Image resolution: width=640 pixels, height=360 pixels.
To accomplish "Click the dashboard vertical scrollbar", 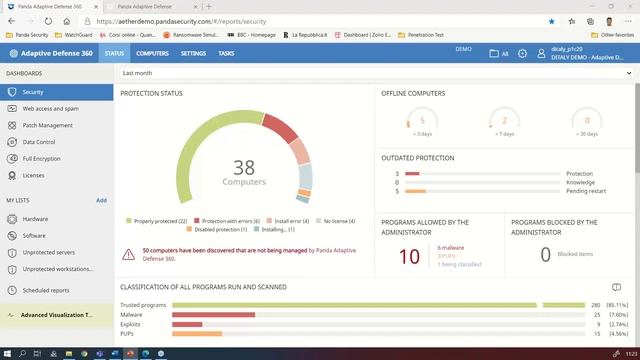I will (x=637, y=128).
